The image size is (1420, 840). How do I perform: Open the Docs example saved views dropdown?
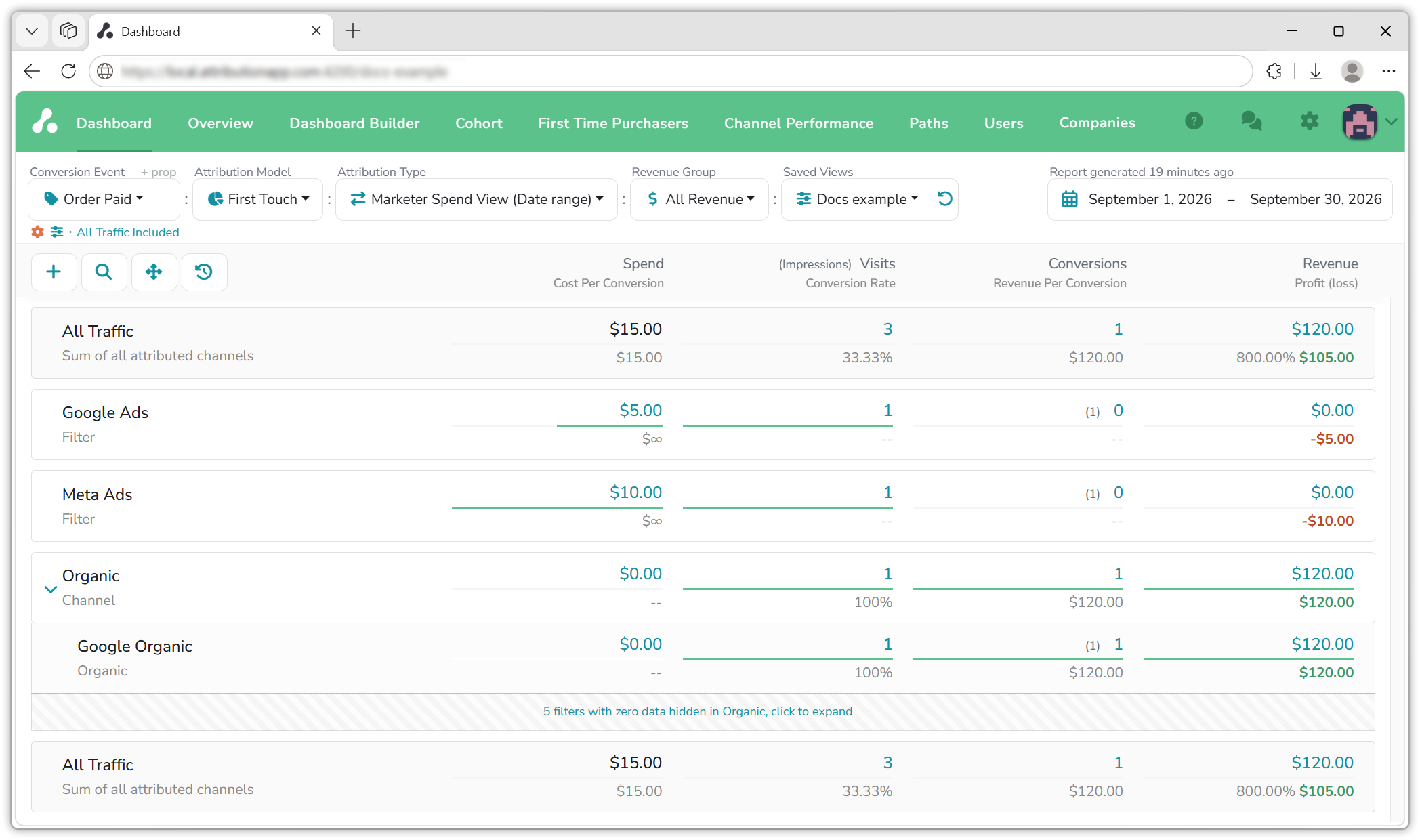[857, 199]
